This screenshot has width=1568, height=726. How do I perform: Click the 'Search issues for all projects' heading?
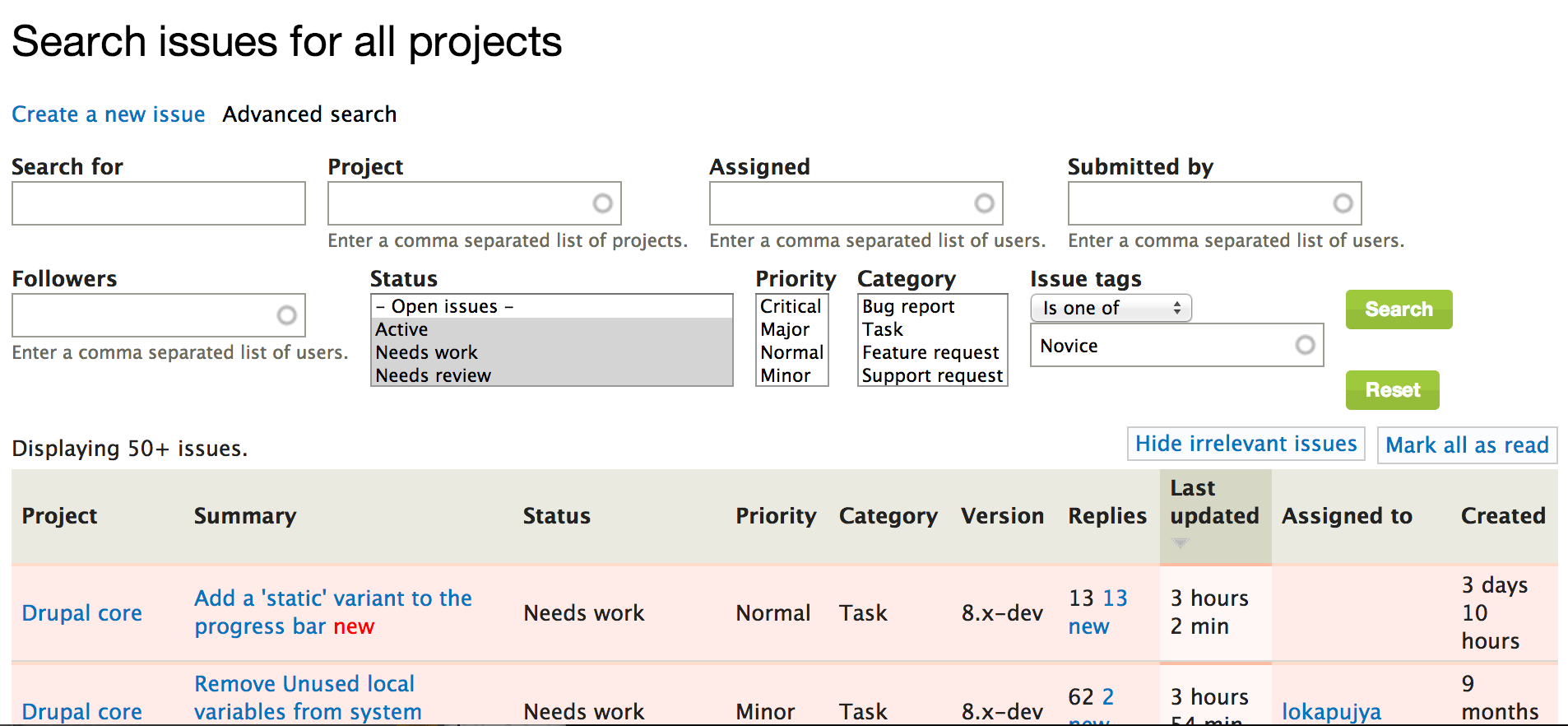pyautogui.click(x=287, y=41)
